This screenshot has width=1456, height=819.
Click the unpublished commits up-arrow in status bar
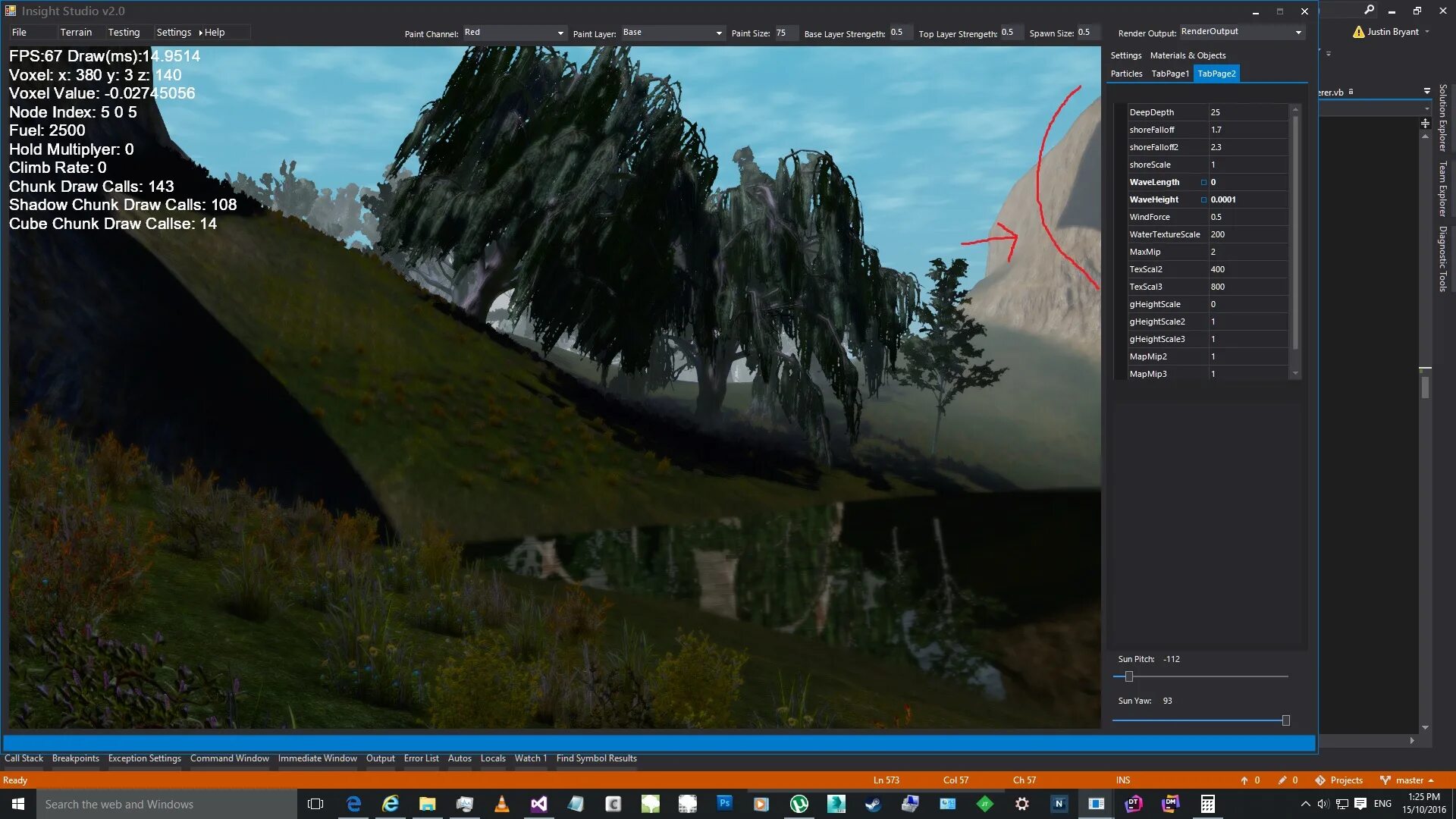click(x=1244, y=780)
